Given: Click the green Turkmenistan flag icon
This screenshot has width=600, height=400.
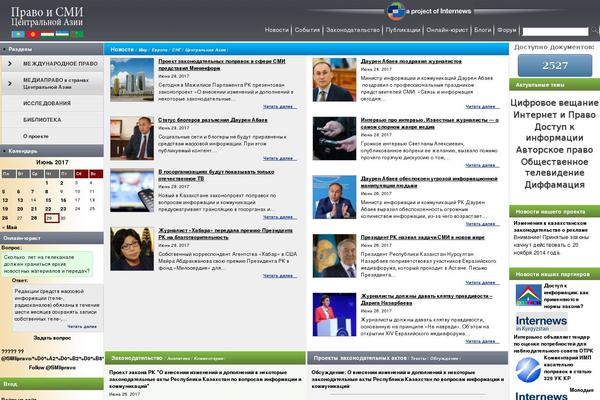Looking at the screenshot, I should point(77,35).
